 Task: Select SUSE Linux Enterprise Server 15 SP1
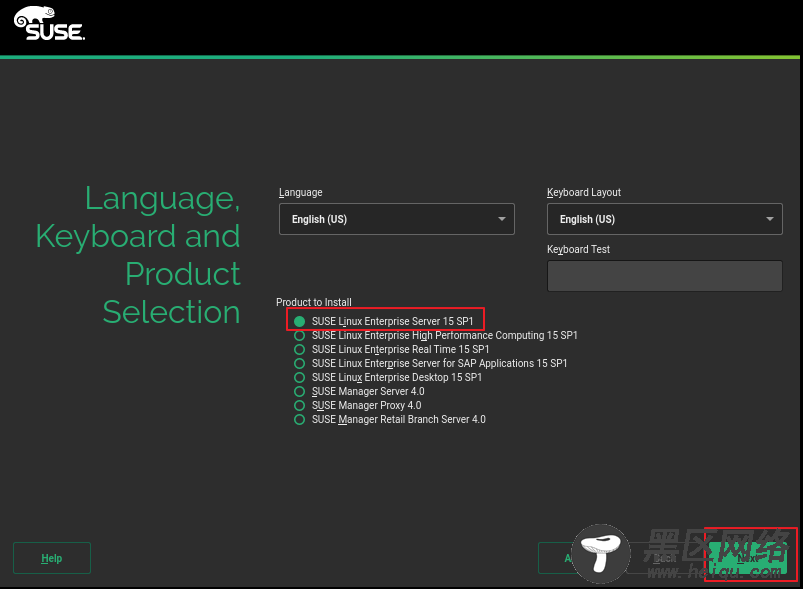coord(384,321)
